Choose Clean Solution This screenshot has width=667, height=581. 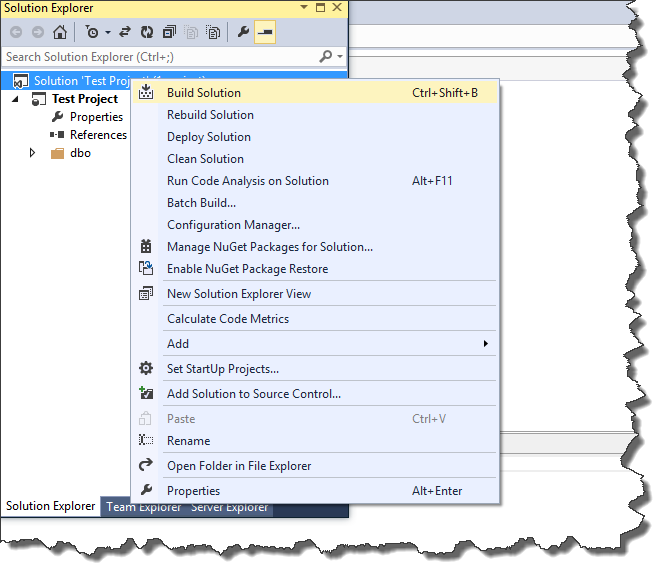[315, 159]
